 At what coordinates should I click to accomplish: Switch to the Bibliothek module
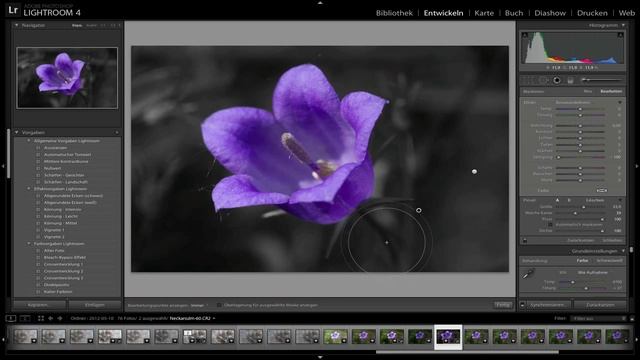394,13
